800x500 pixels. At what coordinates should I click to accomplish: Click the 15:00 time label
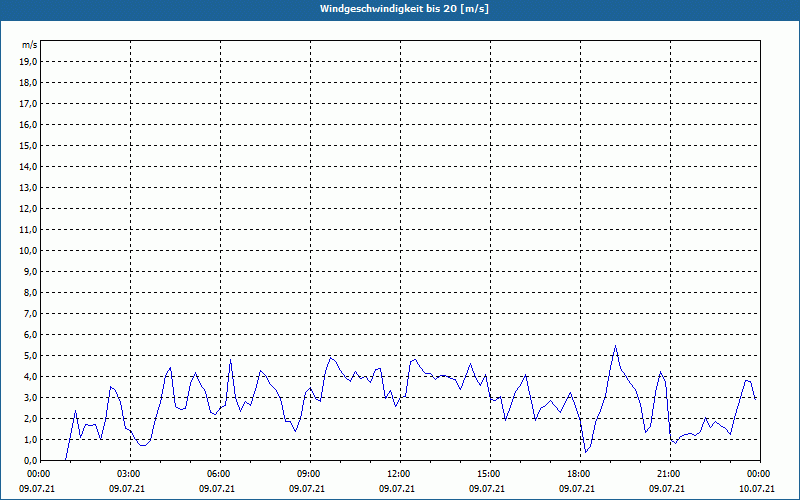[490, 474]
